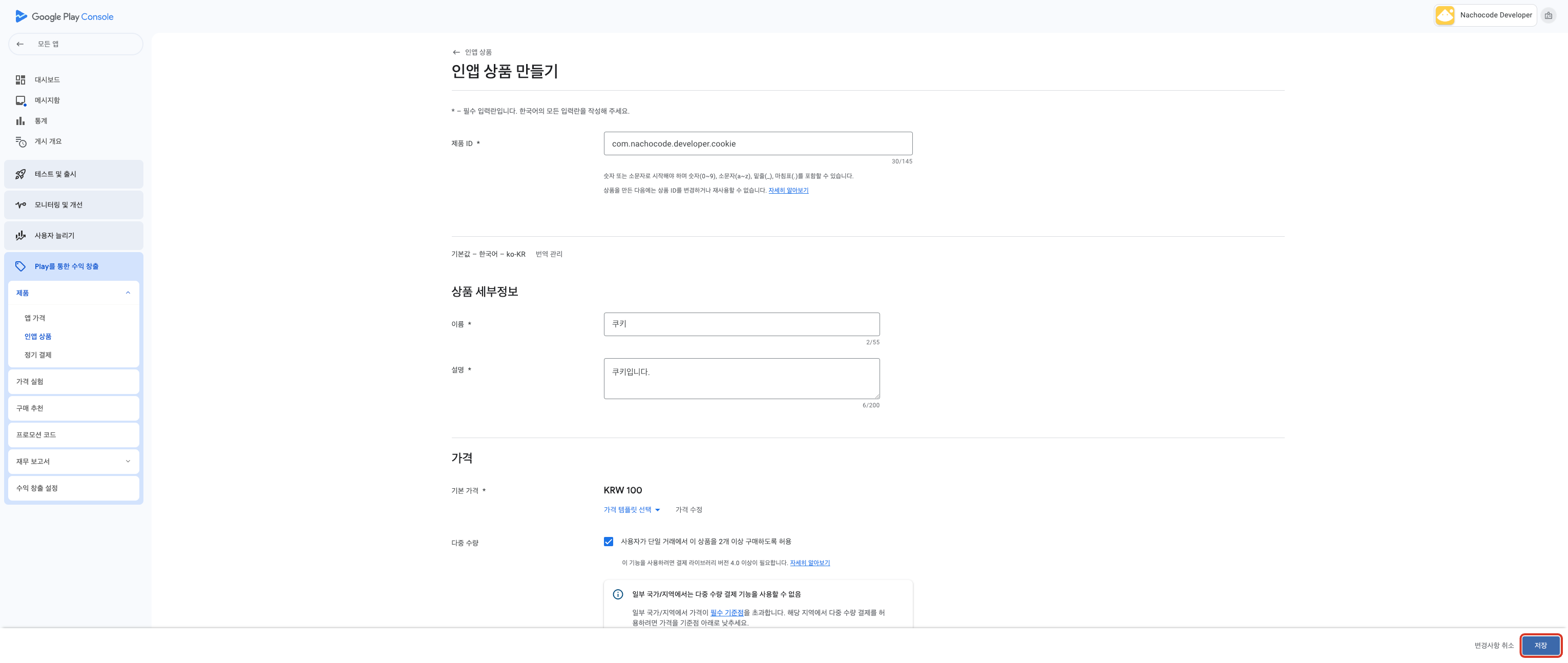Click the 저장 save button
Viewport: 1568px width, 663px height.
[x=1540, y=646]
